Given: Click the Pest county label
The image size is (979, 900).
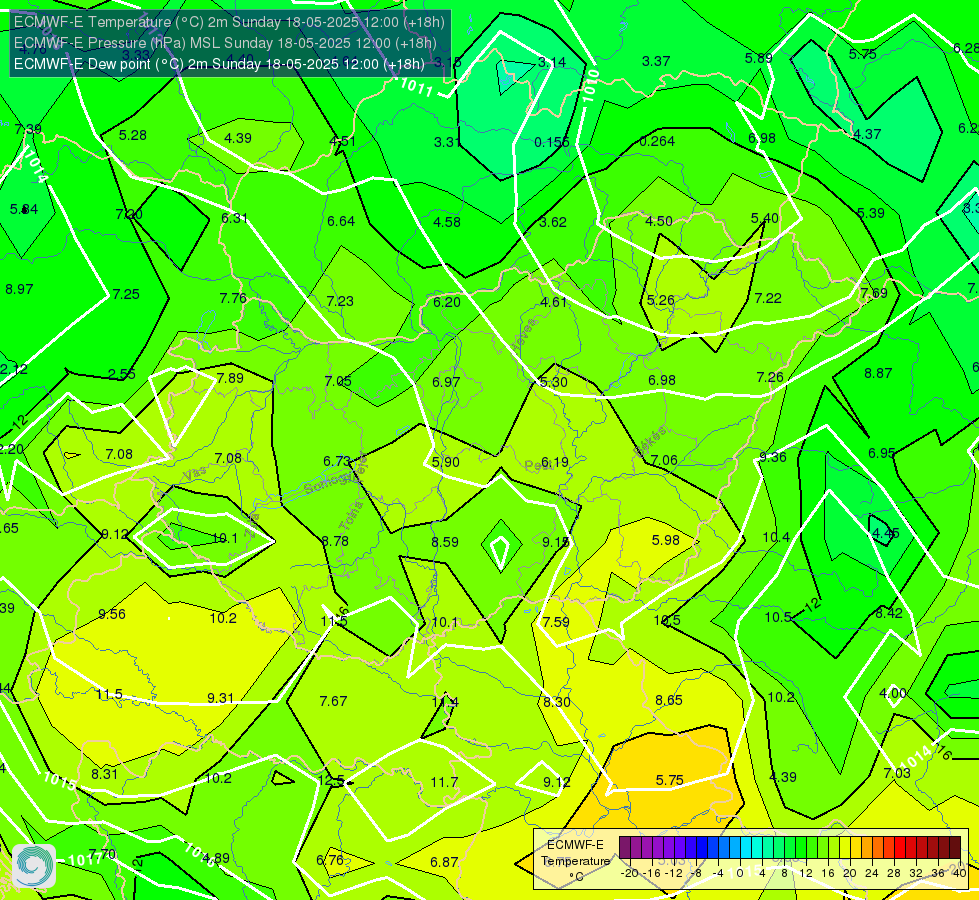Looking at the screenshot, I should click(x=538, y=465).
